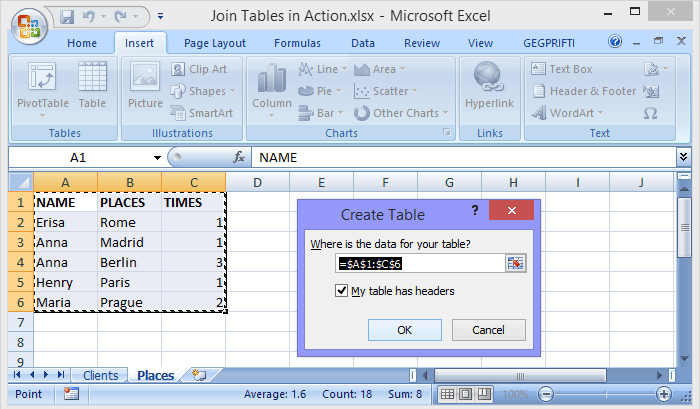The height and width of the screenshot is (409, 700).
Task: Switch to Page Layout view in status bar
Action: pos(466,394)
